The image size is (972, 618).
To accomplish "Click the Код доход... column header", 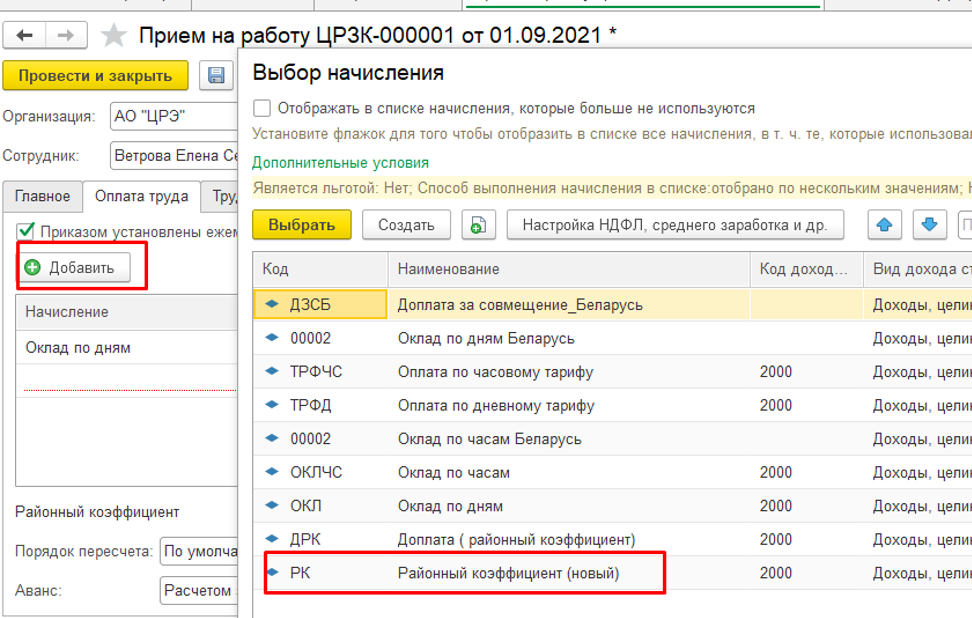I will pos(806,269).
